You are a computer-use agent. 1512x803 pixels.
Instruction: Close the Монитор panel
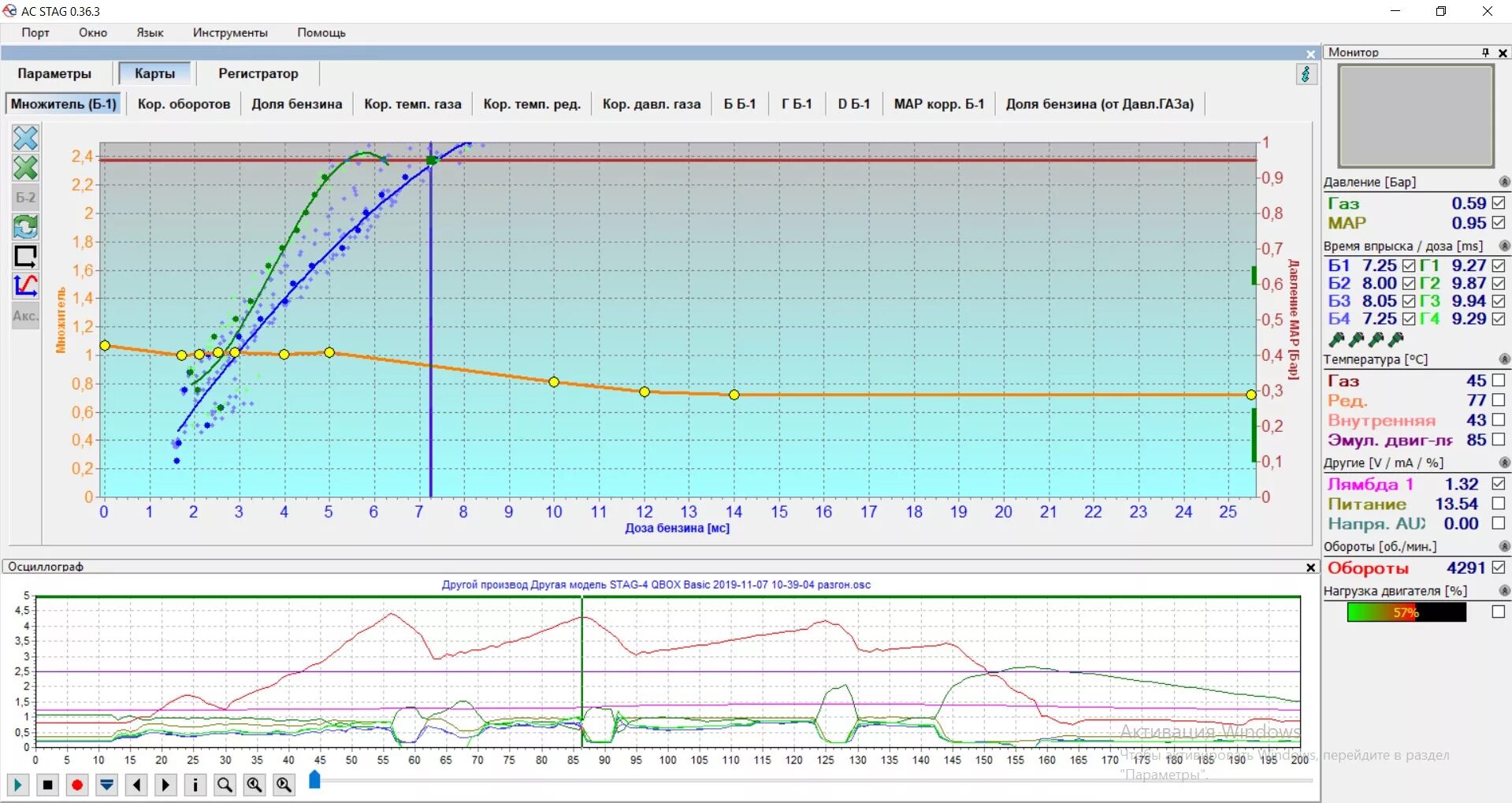pos(1503,53)
